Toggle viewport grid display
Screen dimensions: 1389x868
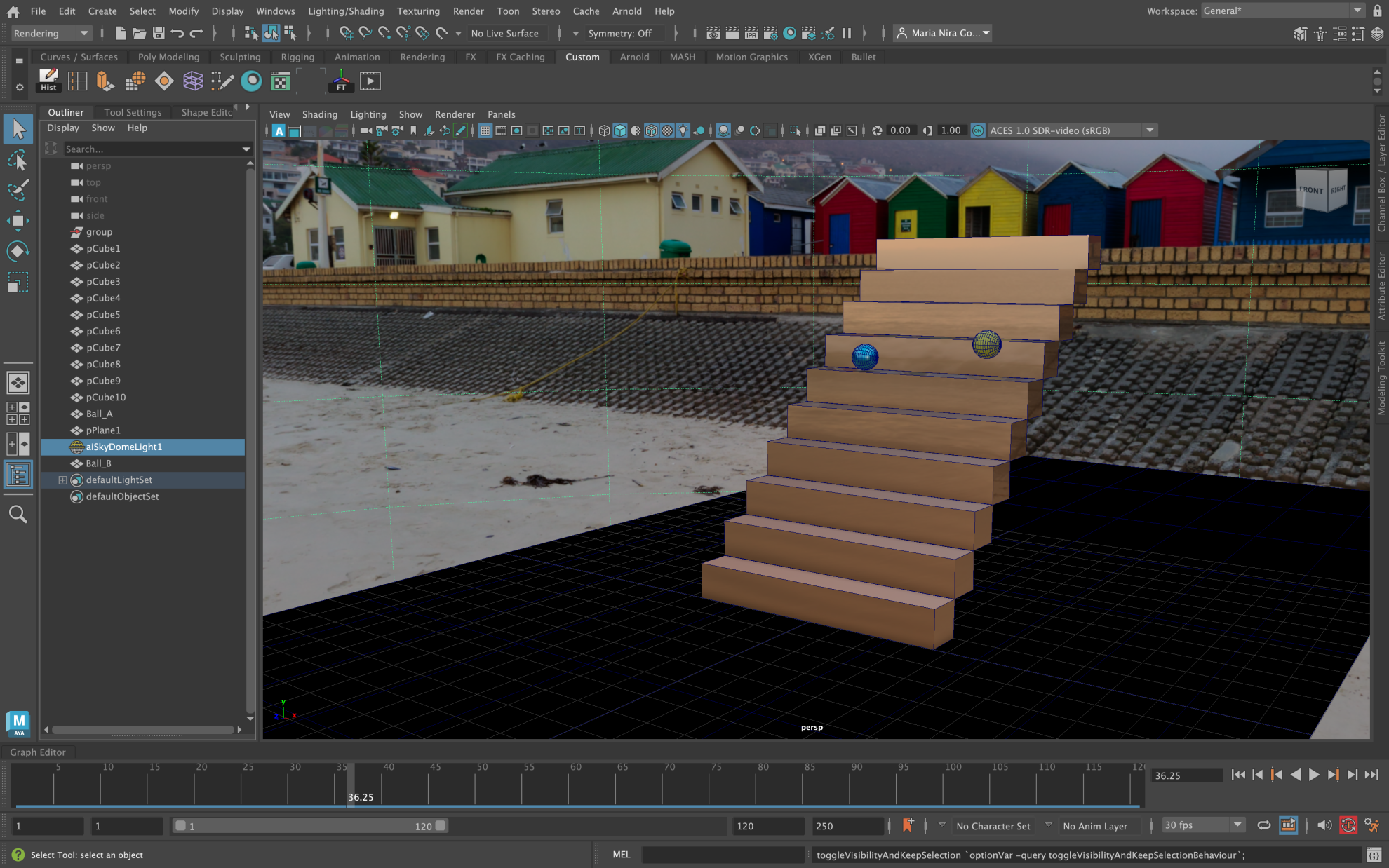(485, 130)
